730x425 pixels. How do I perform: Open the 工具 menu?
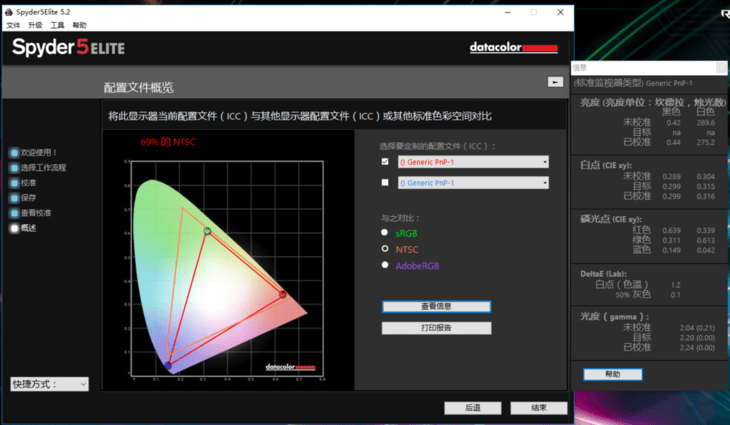(57, 25)
